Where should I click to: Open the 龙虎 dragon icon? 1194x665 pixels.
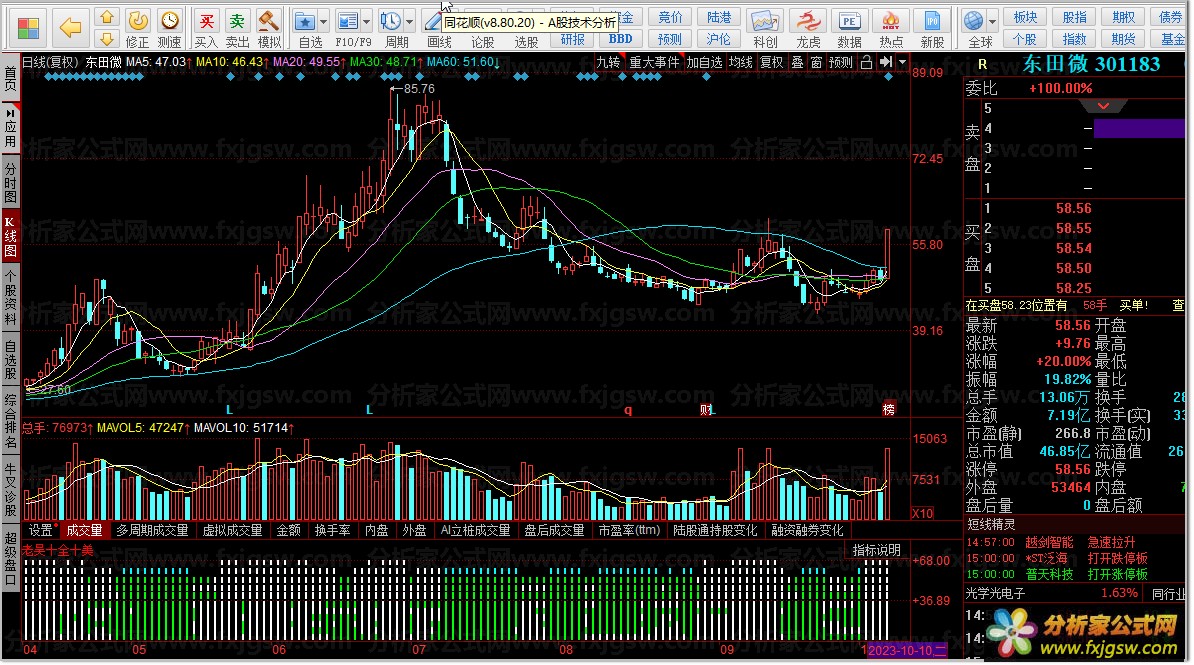point(808,21)
